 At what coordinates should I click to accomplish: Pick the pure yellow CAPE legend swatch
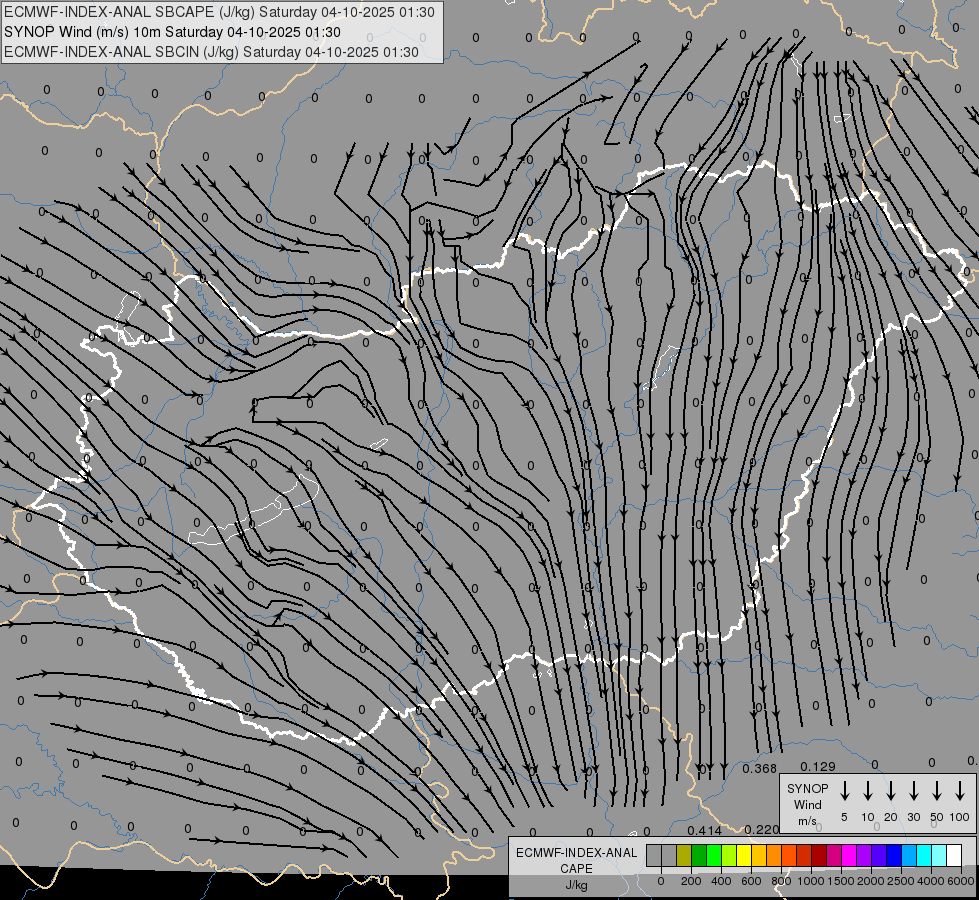(744, 855)
